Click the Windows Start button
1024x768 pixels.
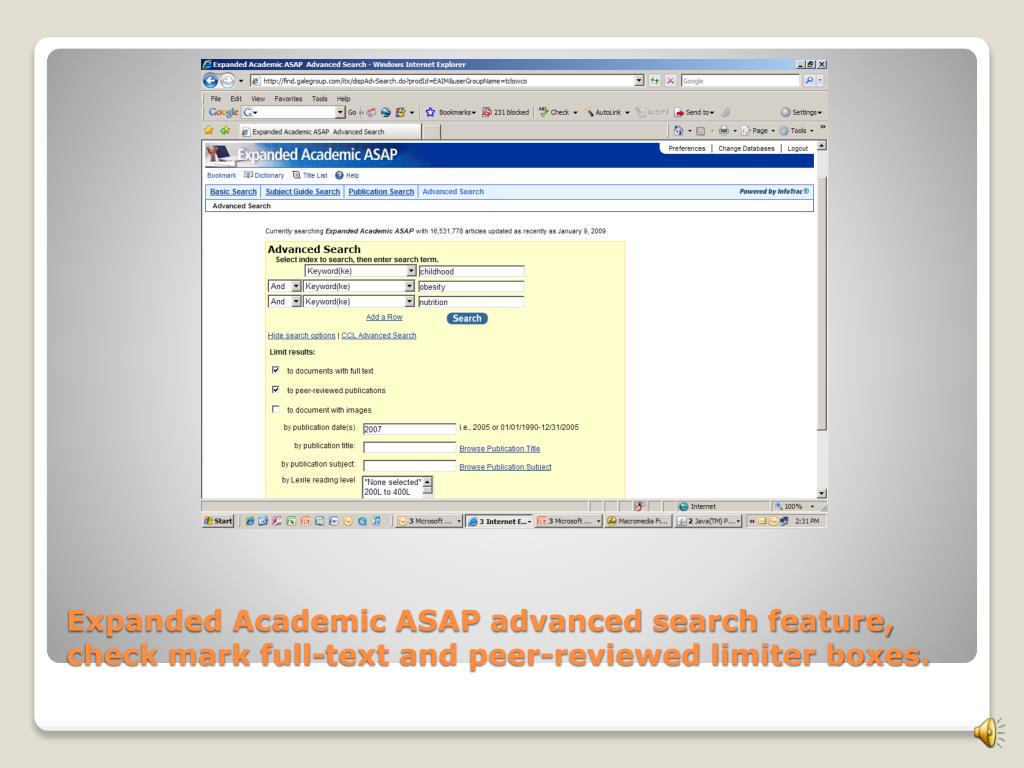[218, 521]
